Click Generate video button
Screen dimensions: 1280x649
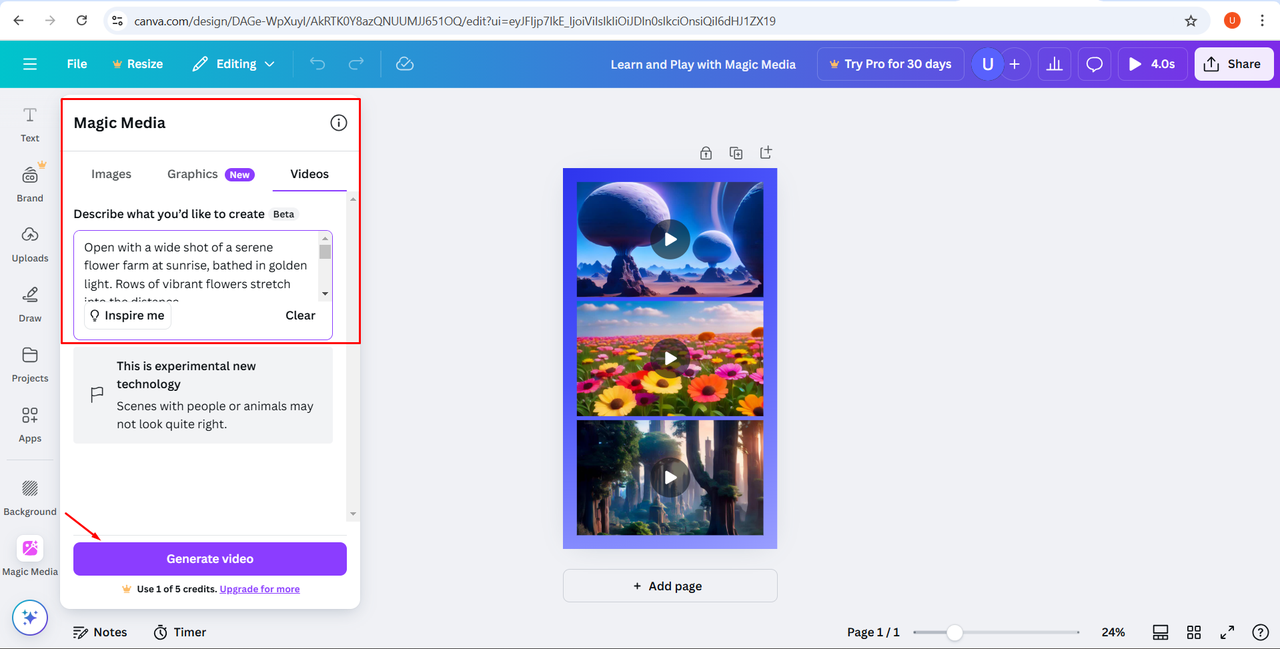[210, 559]
